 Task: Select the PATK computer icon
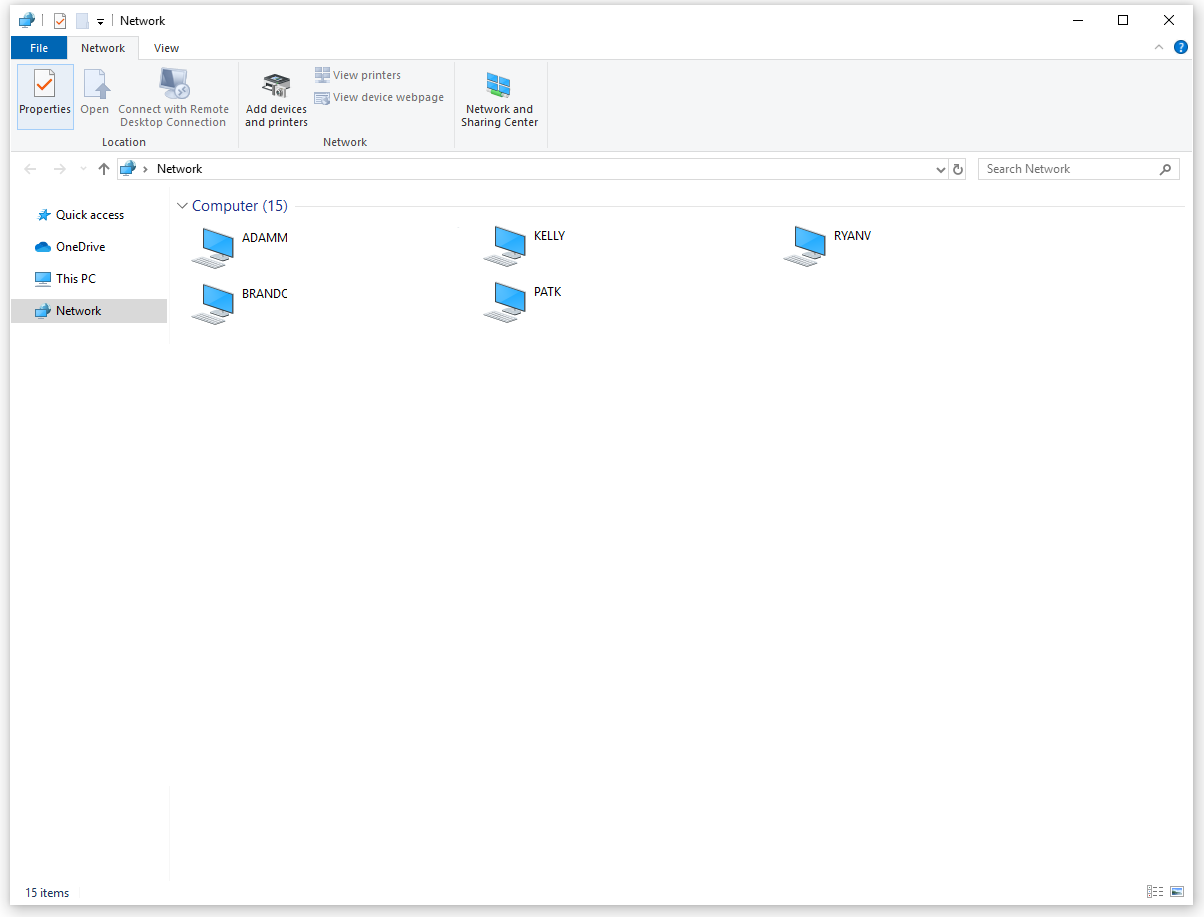pos(504,302)
